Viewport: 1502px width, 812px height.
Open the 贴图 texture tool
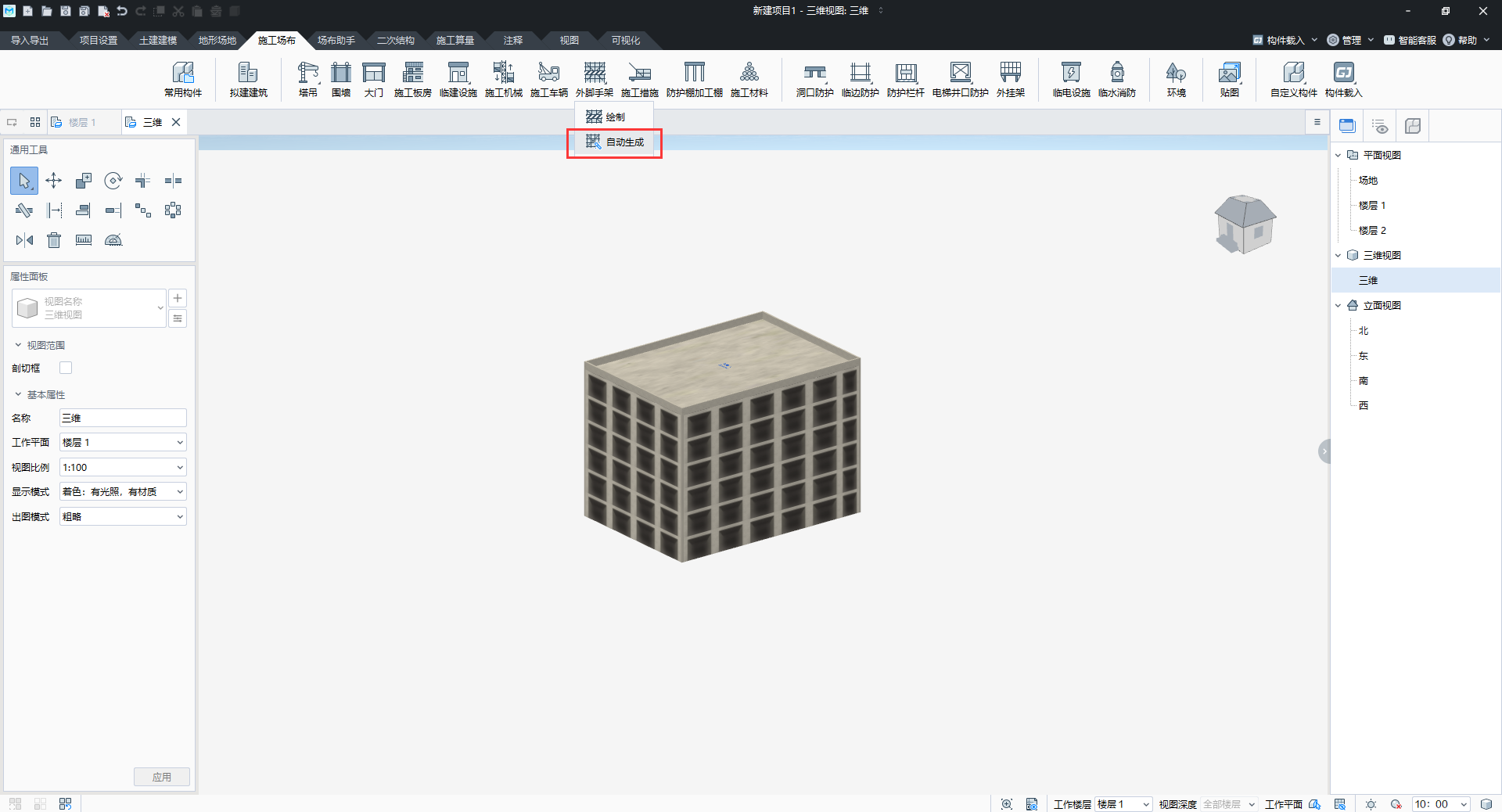click(x=1230, y=79)
